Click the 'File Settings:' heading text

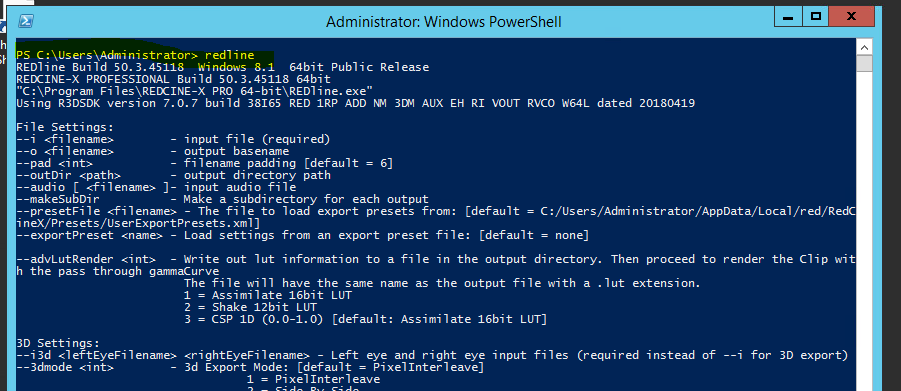click(x=65, y=126)
